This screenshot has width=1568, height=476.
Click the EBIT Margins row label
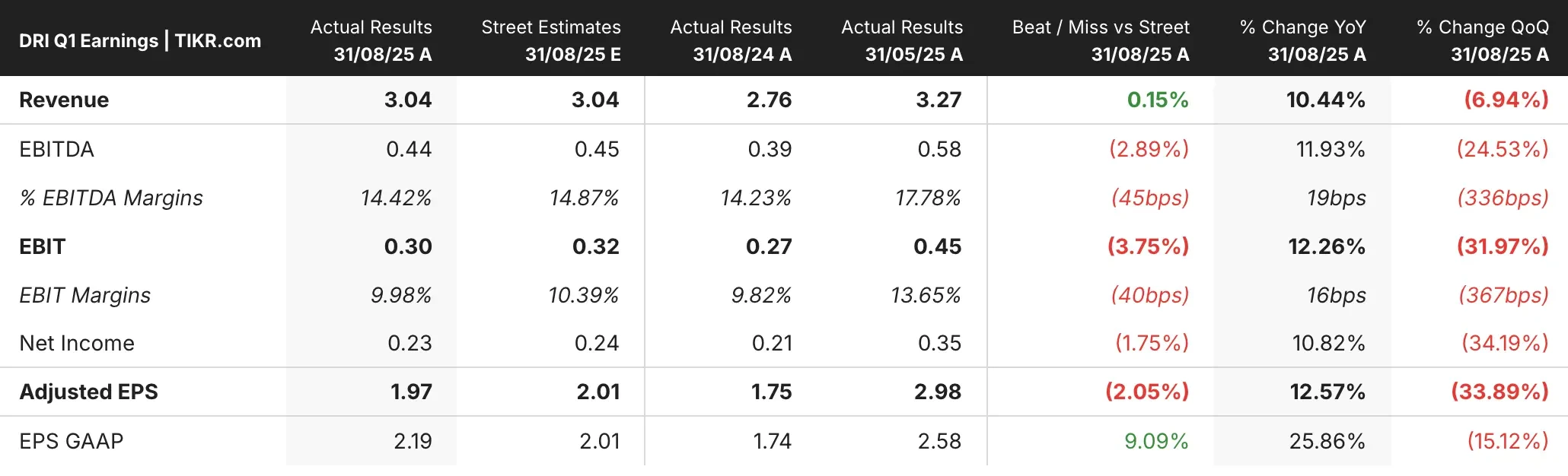[x=85, y=295]
